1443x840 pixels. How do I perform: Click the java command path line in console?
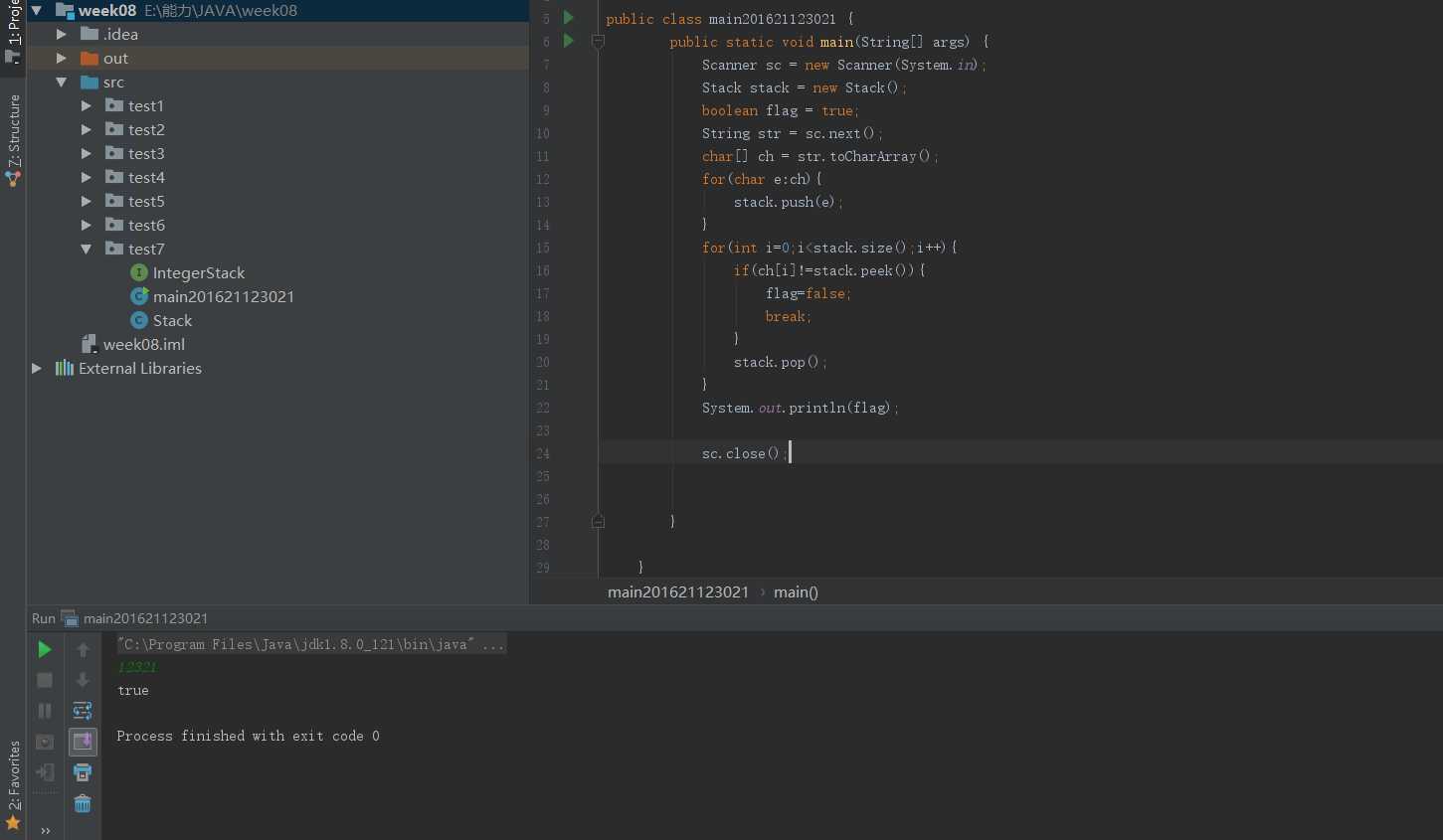point(310,644)
